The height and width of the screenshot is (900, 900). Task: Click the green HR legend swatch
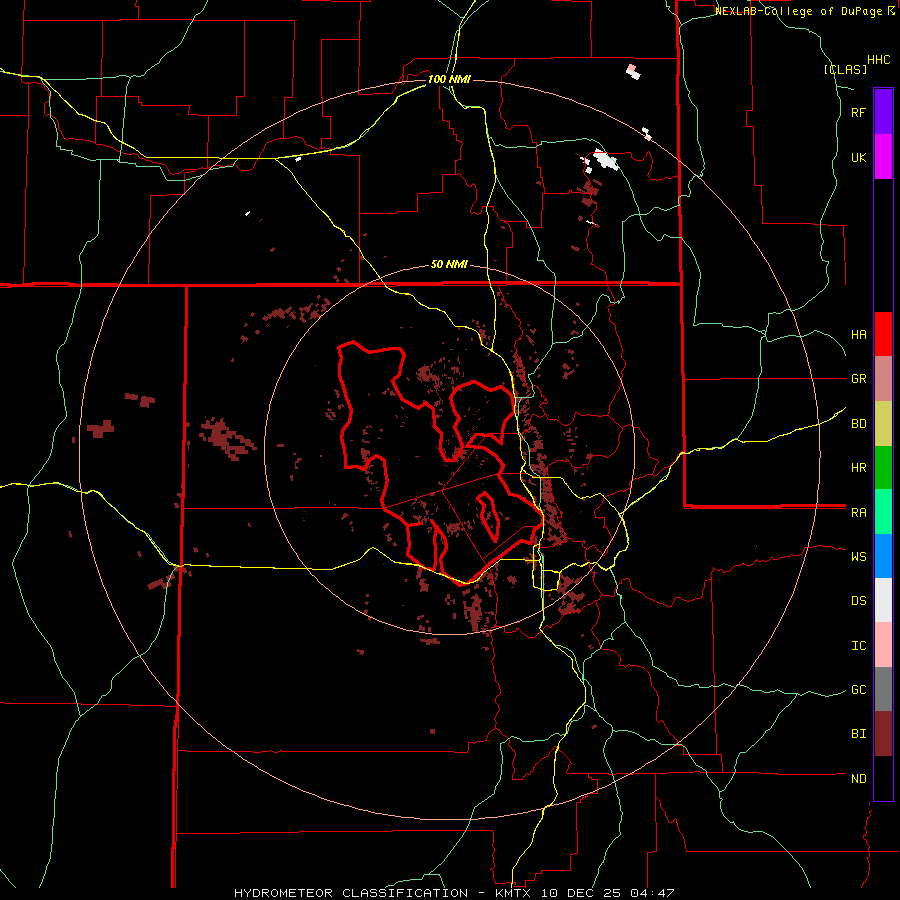point(883,468)
